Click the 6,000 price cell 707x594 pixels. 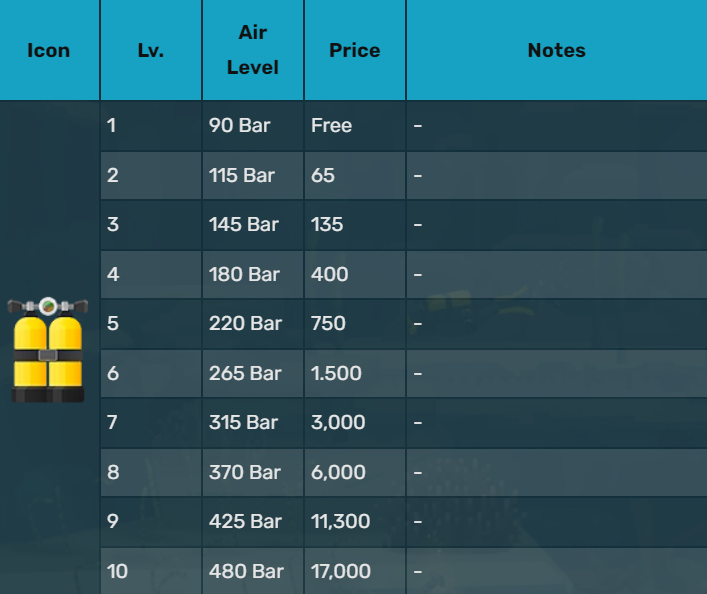(x=338, y=472)
